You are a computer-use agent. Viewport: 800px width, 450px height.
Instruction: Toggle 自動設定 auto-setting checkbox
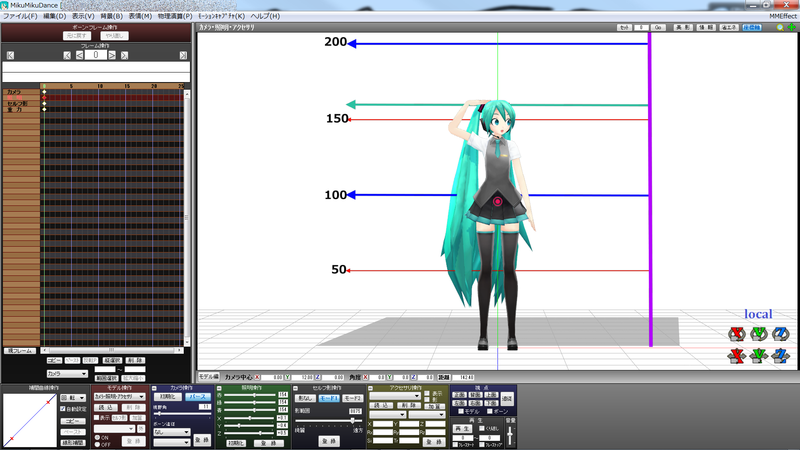63,409
